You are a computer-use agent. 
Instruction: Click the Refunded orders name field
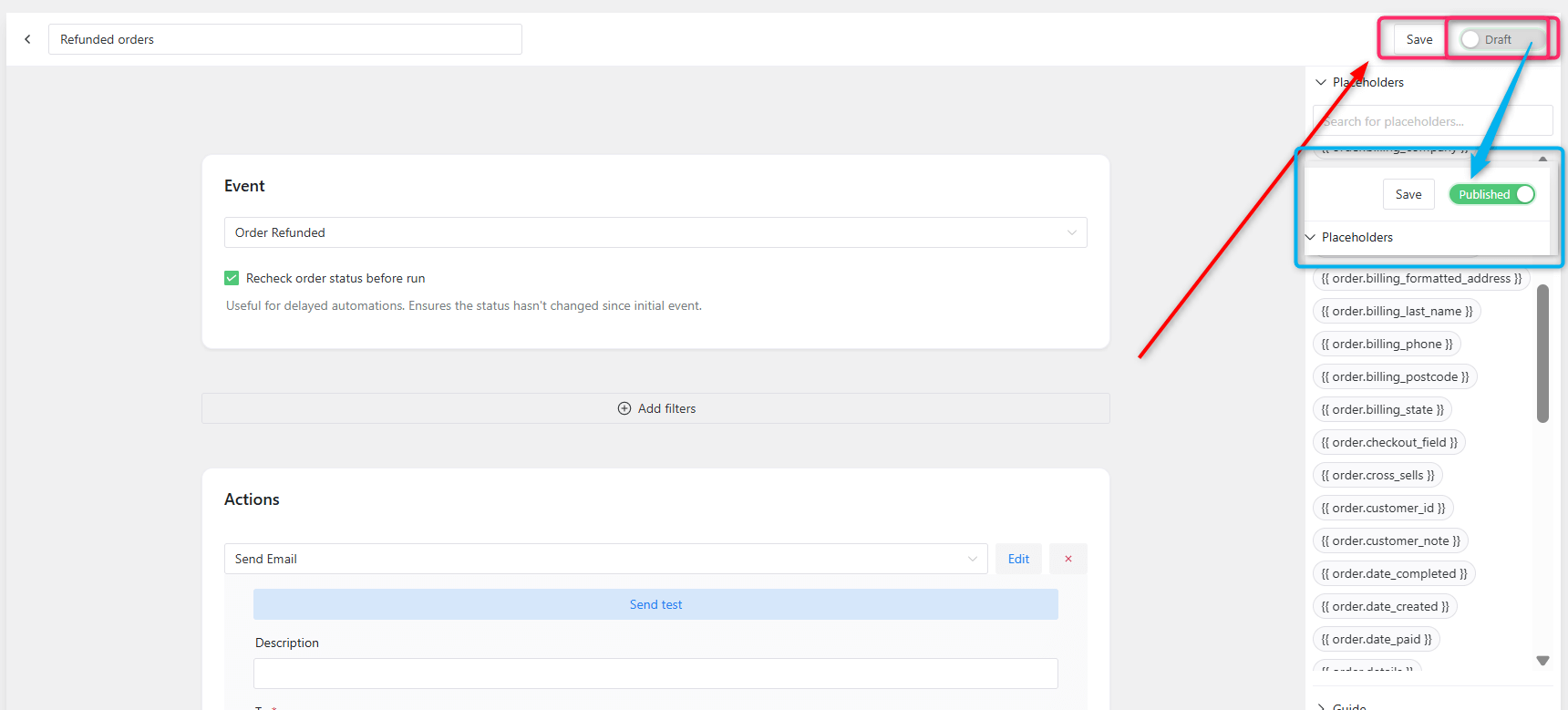click(x=284, y=39)
